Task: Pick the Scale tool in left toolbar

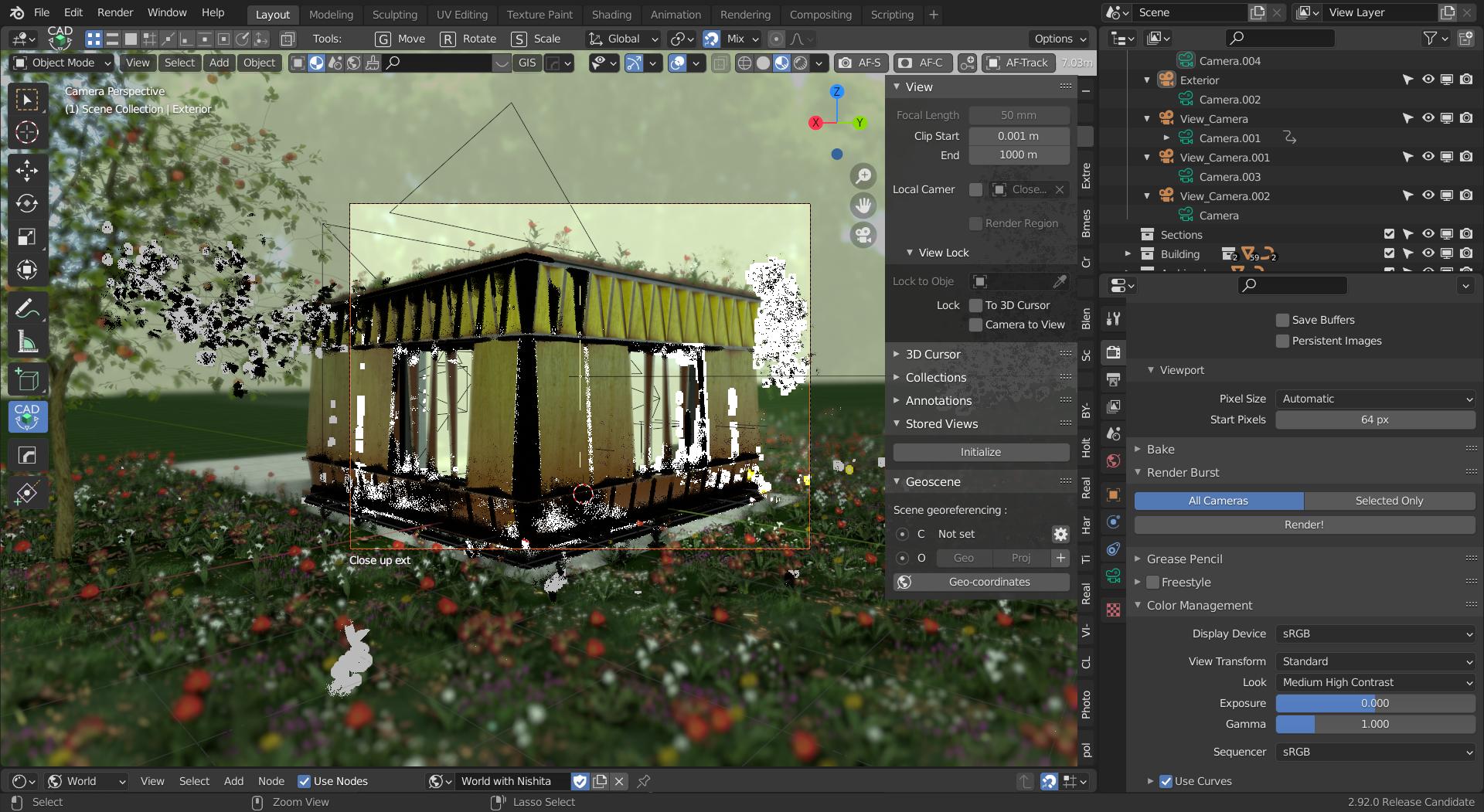Action: [x=27, y=236]
